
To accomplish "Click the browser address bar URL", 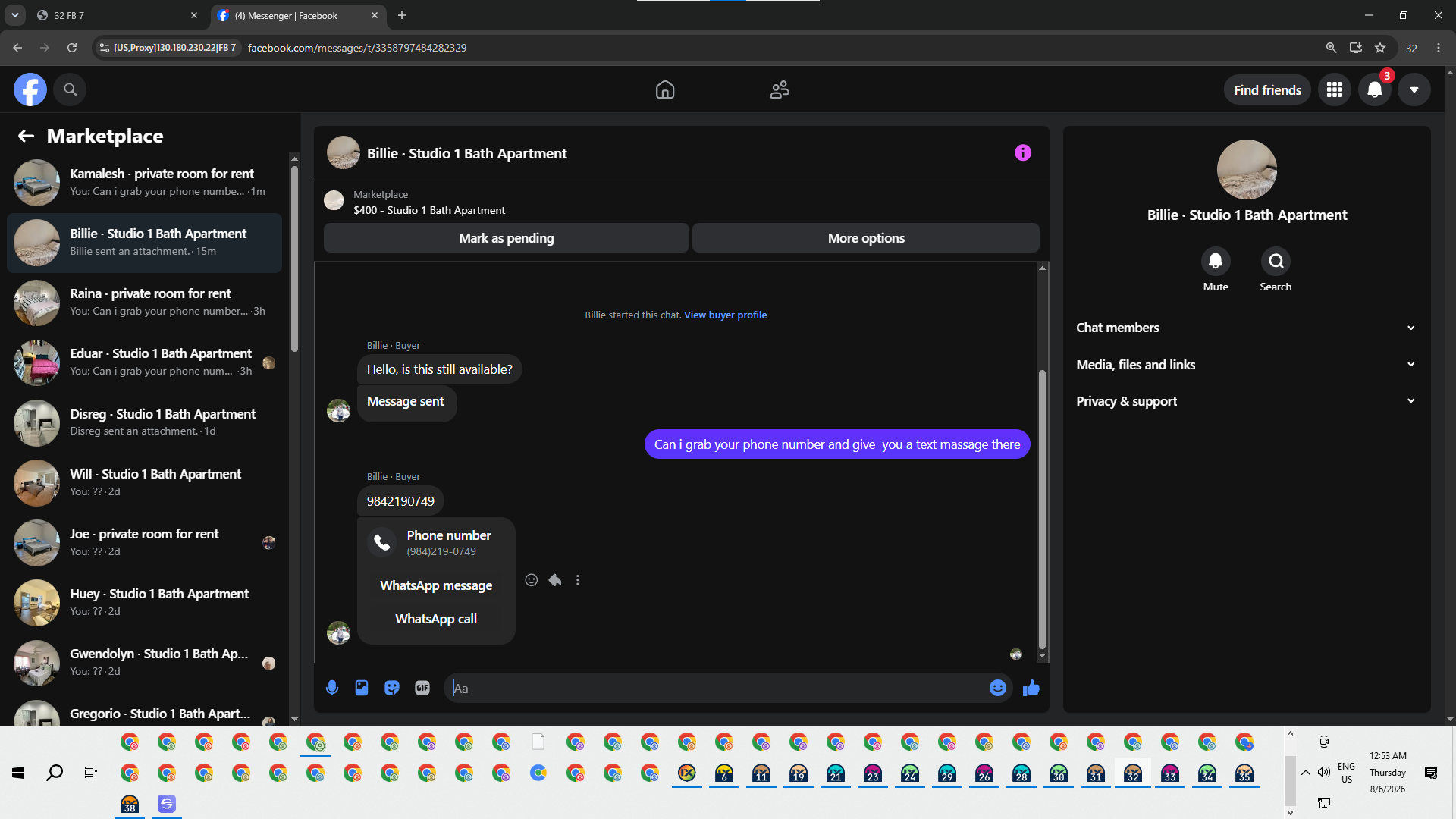I will [x=357, y=48].
